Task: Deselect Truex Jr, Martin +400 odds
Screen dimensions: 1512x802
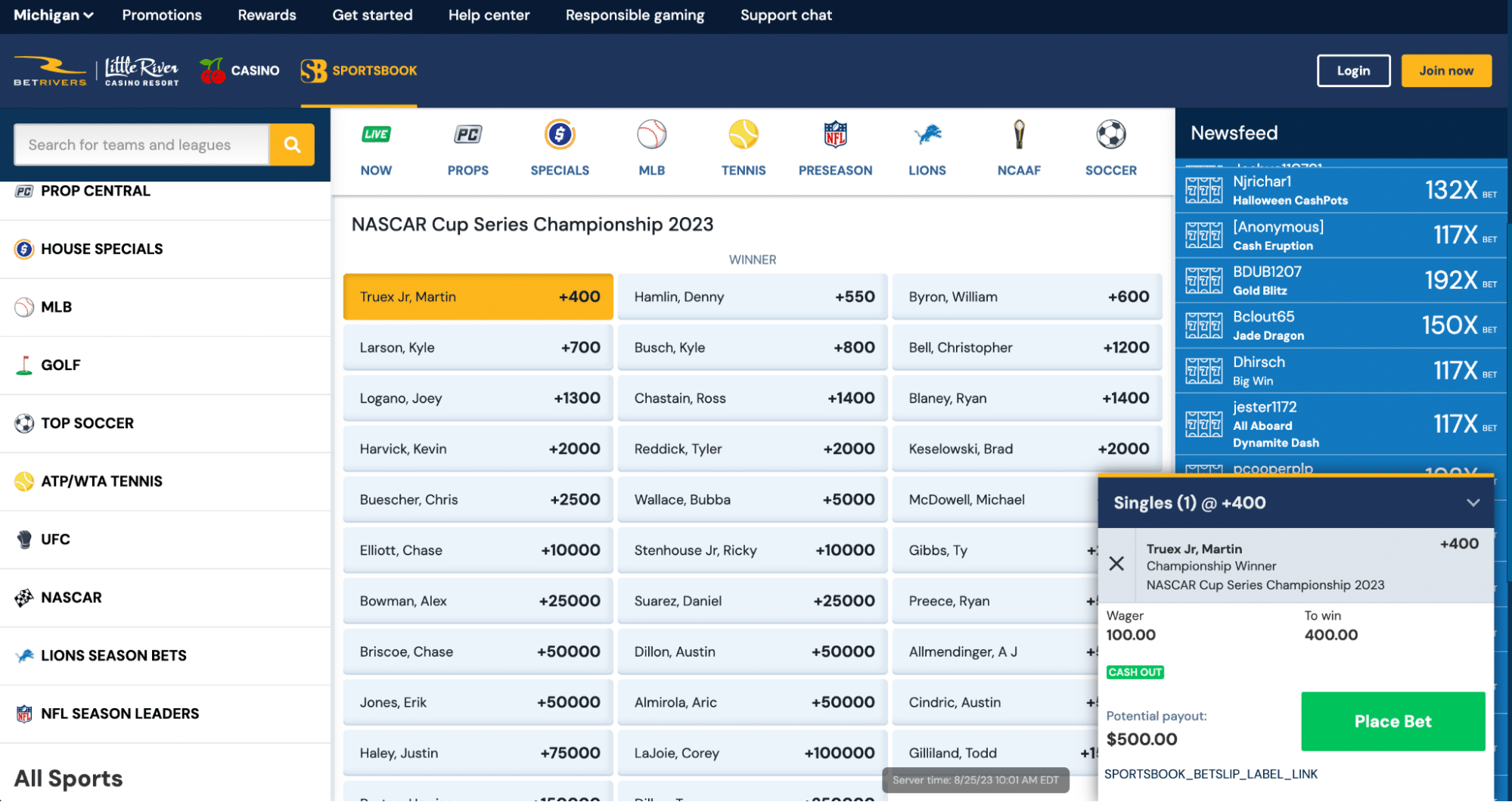Action: point(478,297)
